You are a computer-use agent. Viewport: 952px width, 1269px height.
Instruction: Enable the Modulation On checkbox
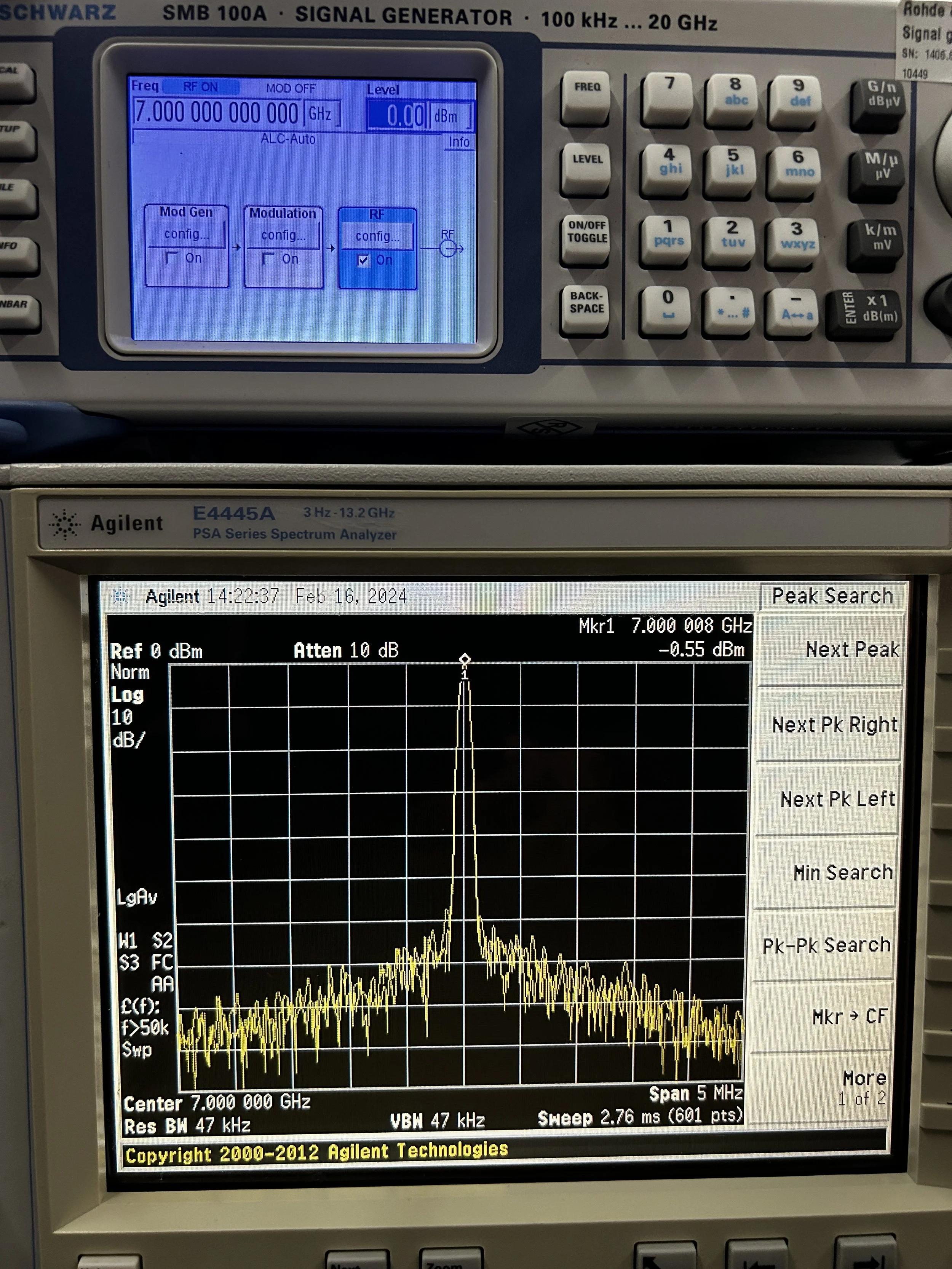[268, 259]
